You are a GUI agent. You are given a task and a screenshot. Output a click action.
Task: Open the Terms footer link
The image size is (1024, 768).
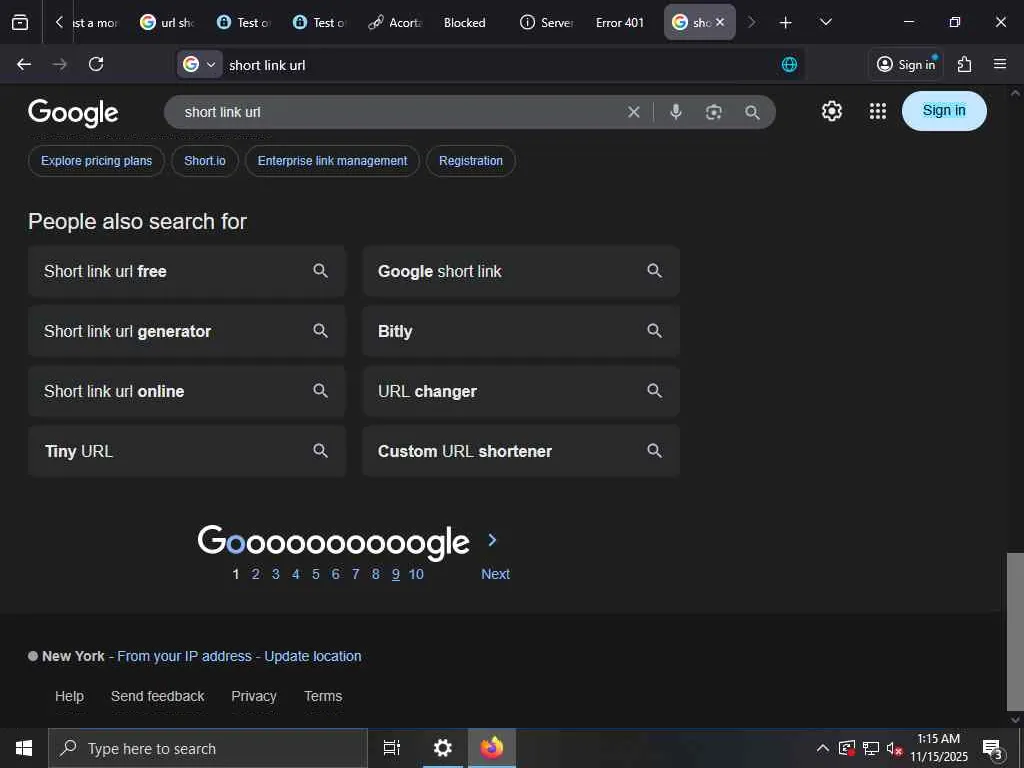(323, 696)
